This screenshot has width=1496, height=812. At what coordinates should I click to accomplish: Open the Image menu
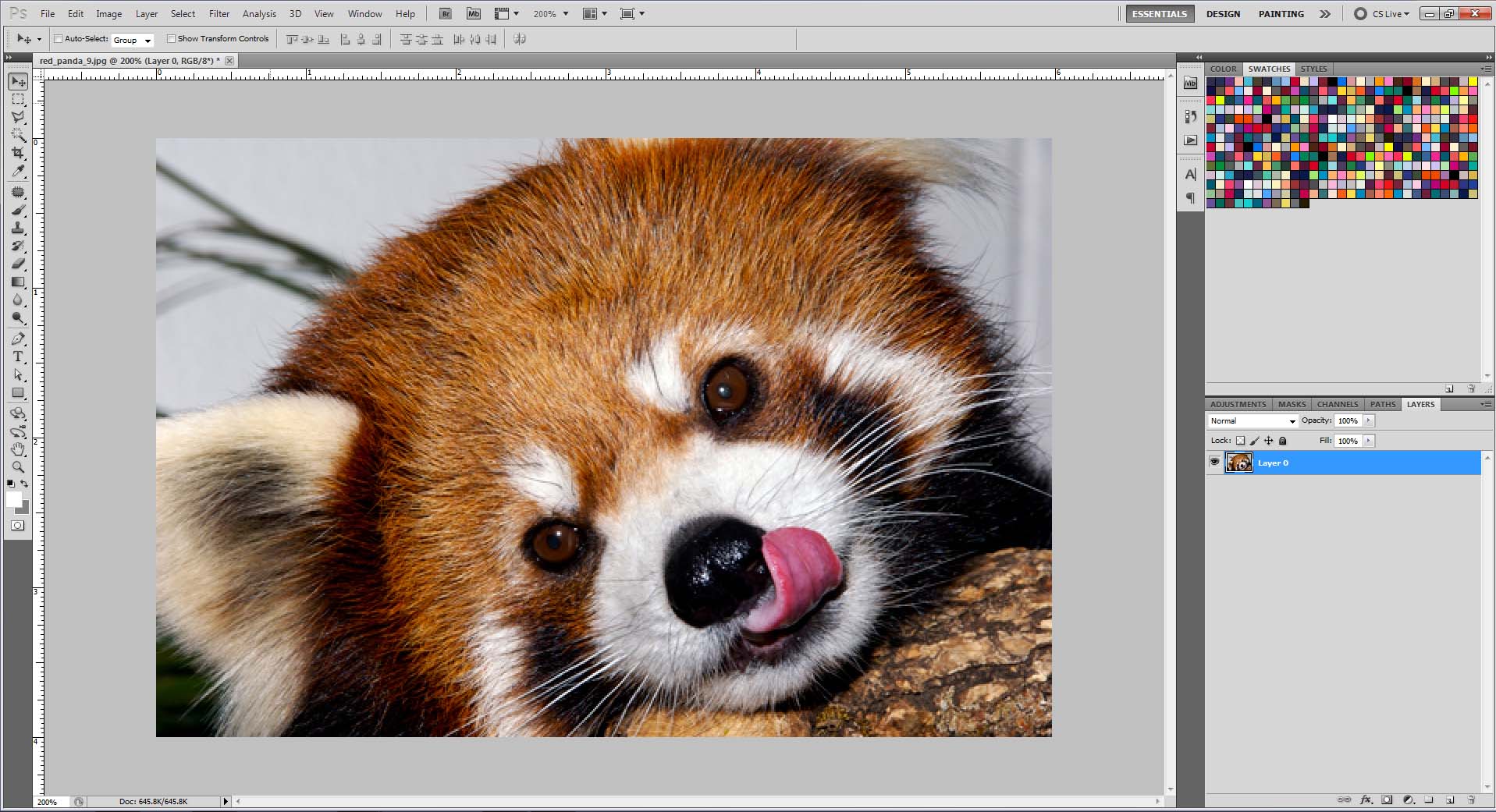pyautogui.click(x=108, y=14)
